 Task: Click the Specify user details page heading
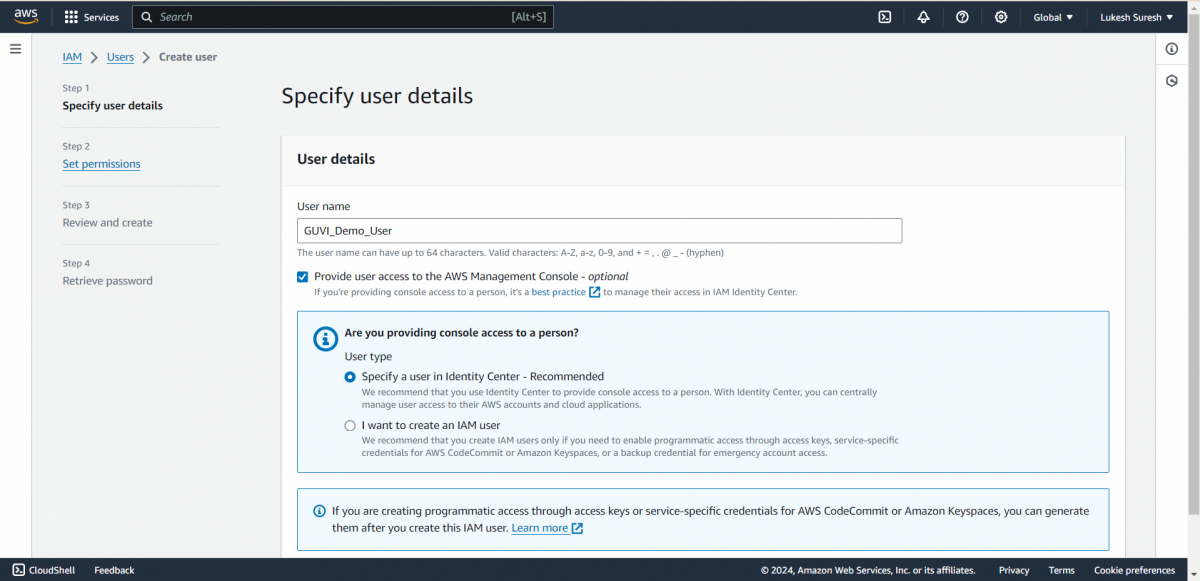pyautogui.click(x=377, y=96)
